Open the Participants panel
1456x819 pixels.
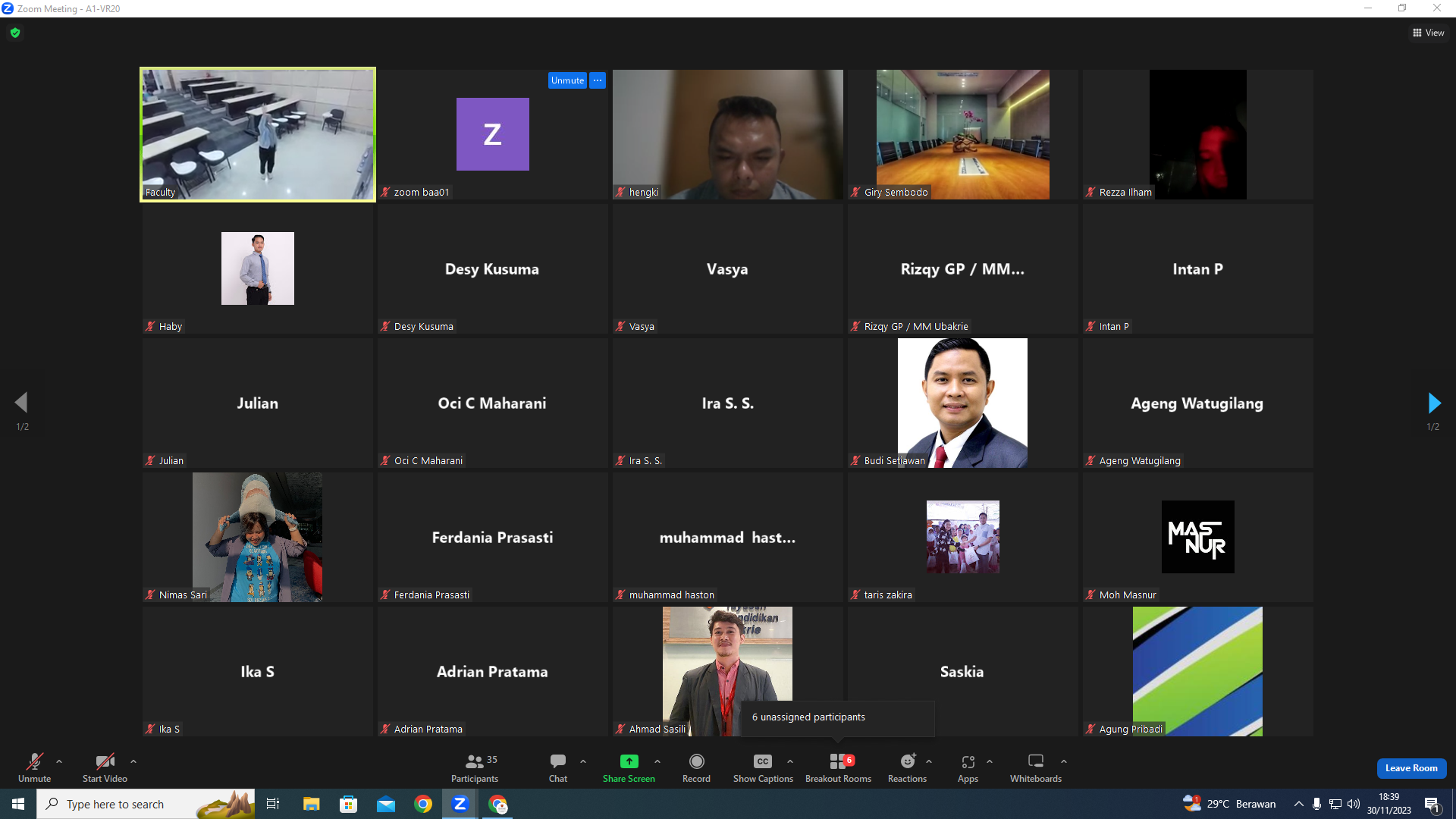tap(475, 767)
